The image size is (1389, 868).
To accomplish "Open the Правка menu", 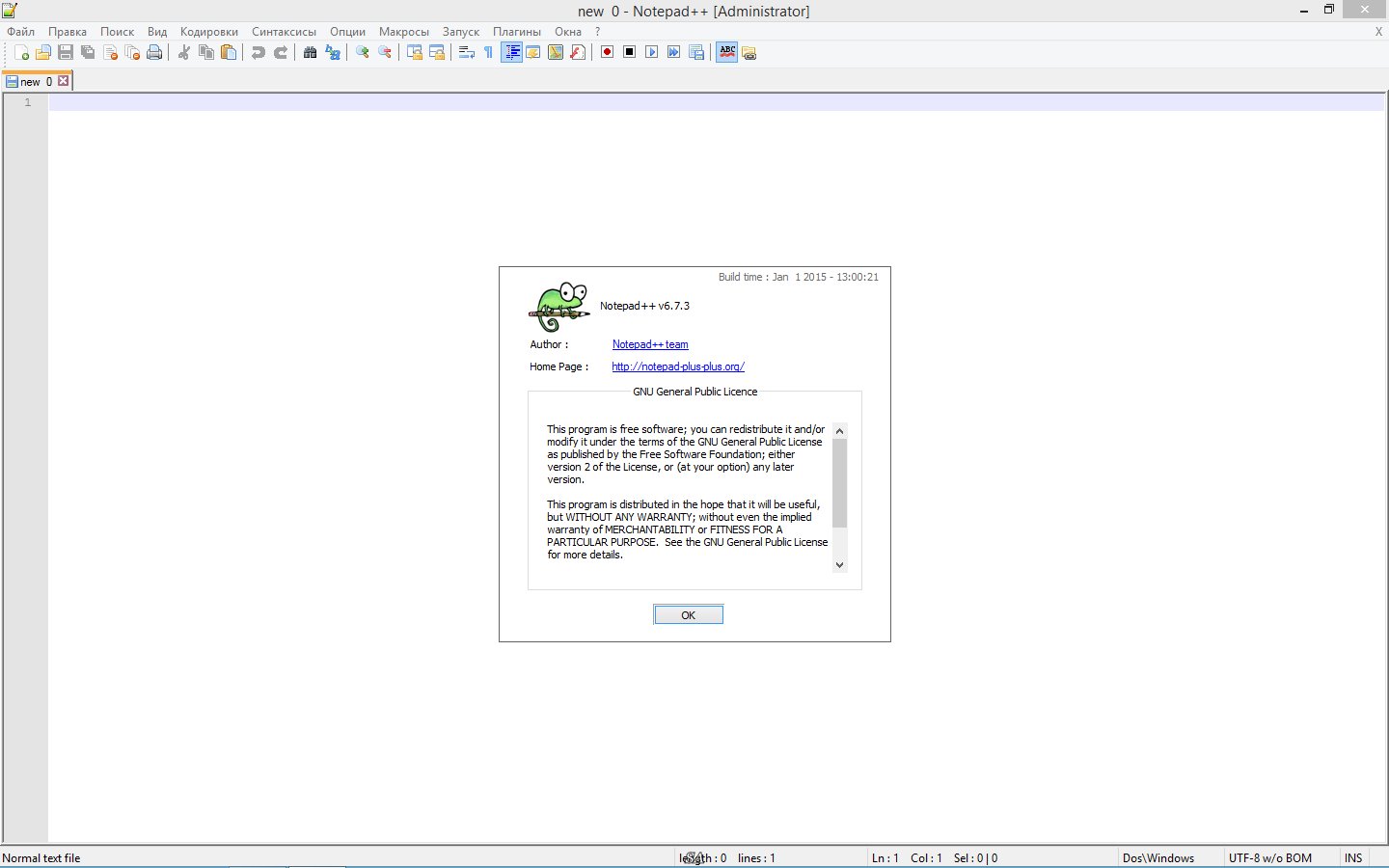I will (x=68, y=32).
